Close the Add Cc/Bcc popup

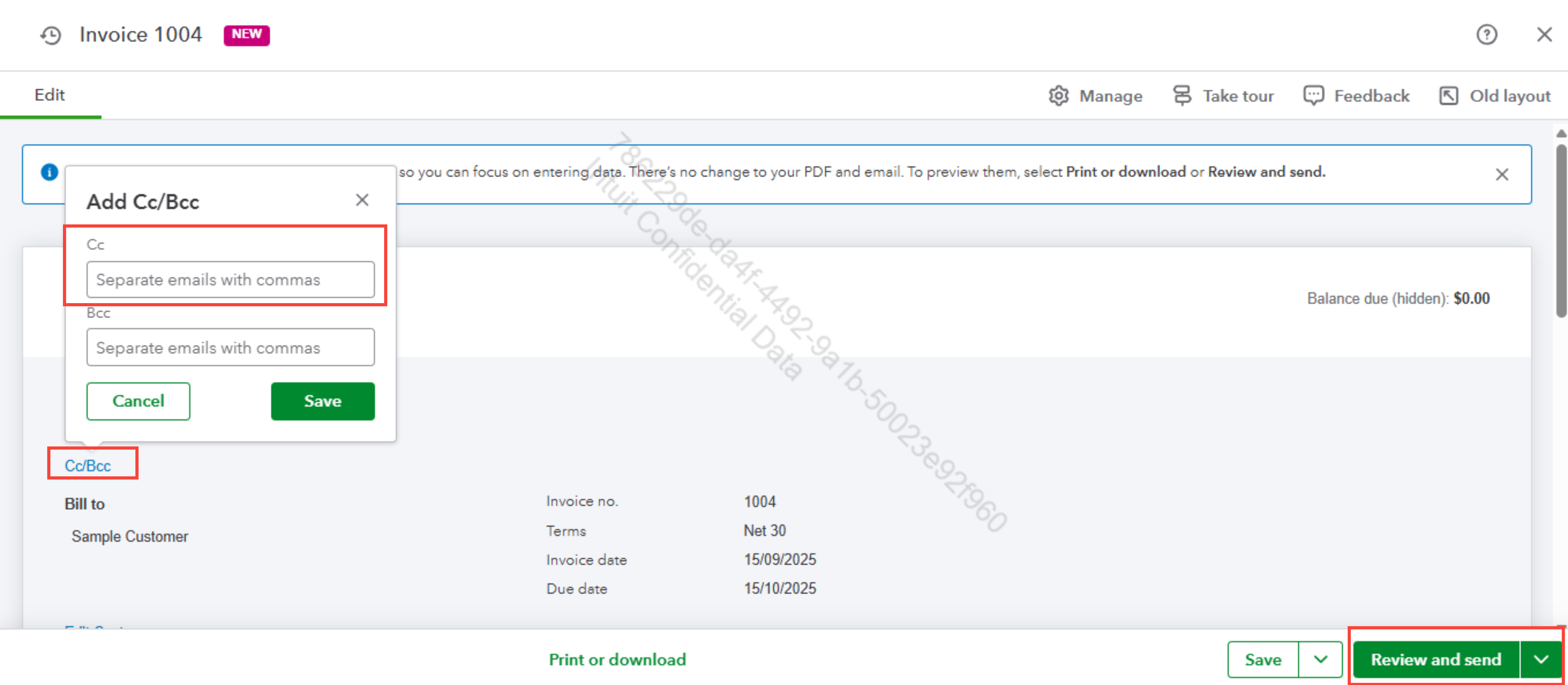pyautogui.click(x=362, y=200)
